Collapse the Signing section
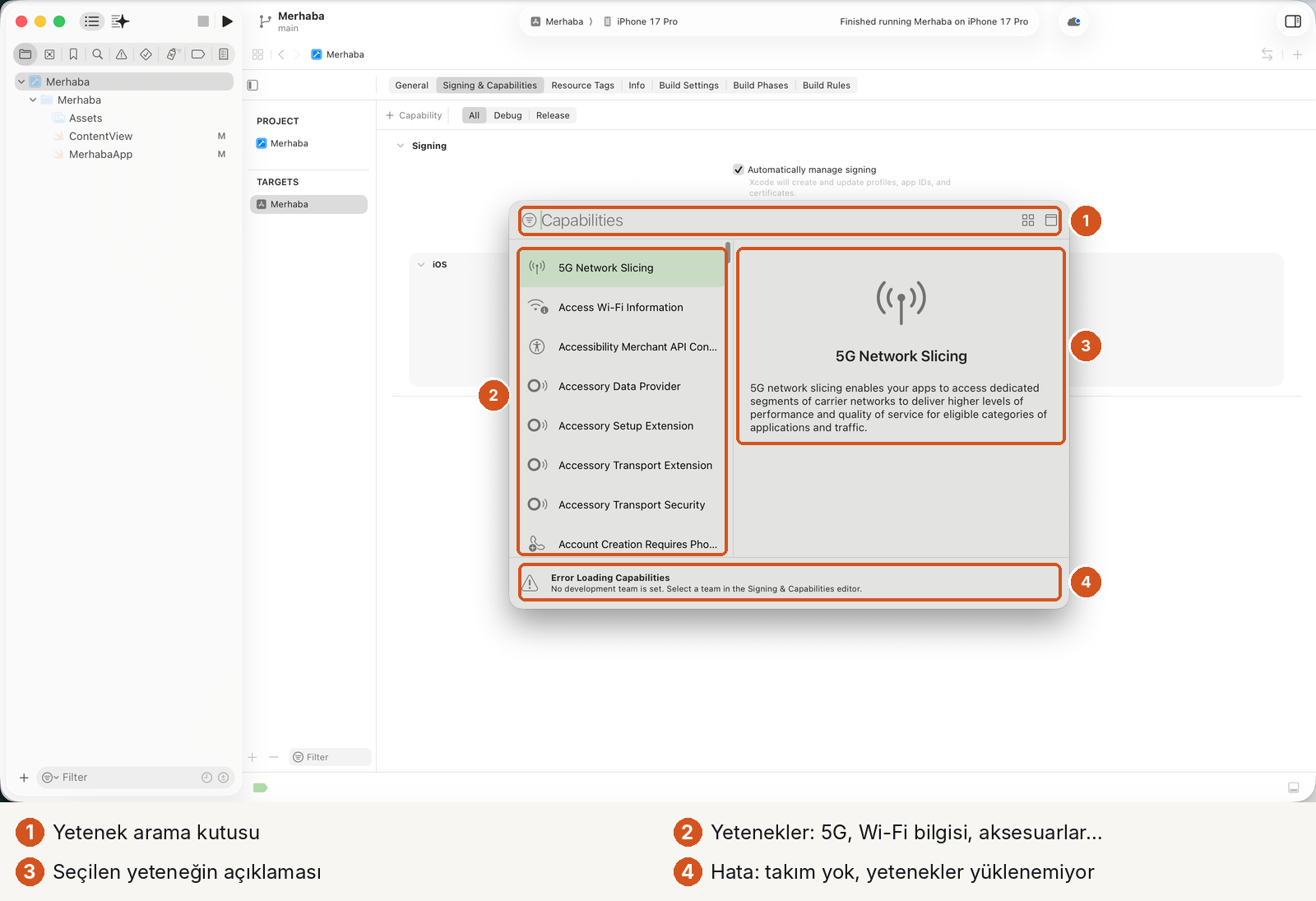The image size is (1316, 901). [401, 146]
